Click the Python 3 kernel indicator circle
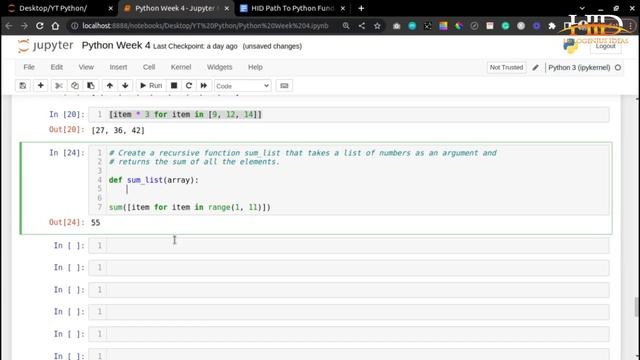Viewport: 640px width, 360px height. click(618, 67)
